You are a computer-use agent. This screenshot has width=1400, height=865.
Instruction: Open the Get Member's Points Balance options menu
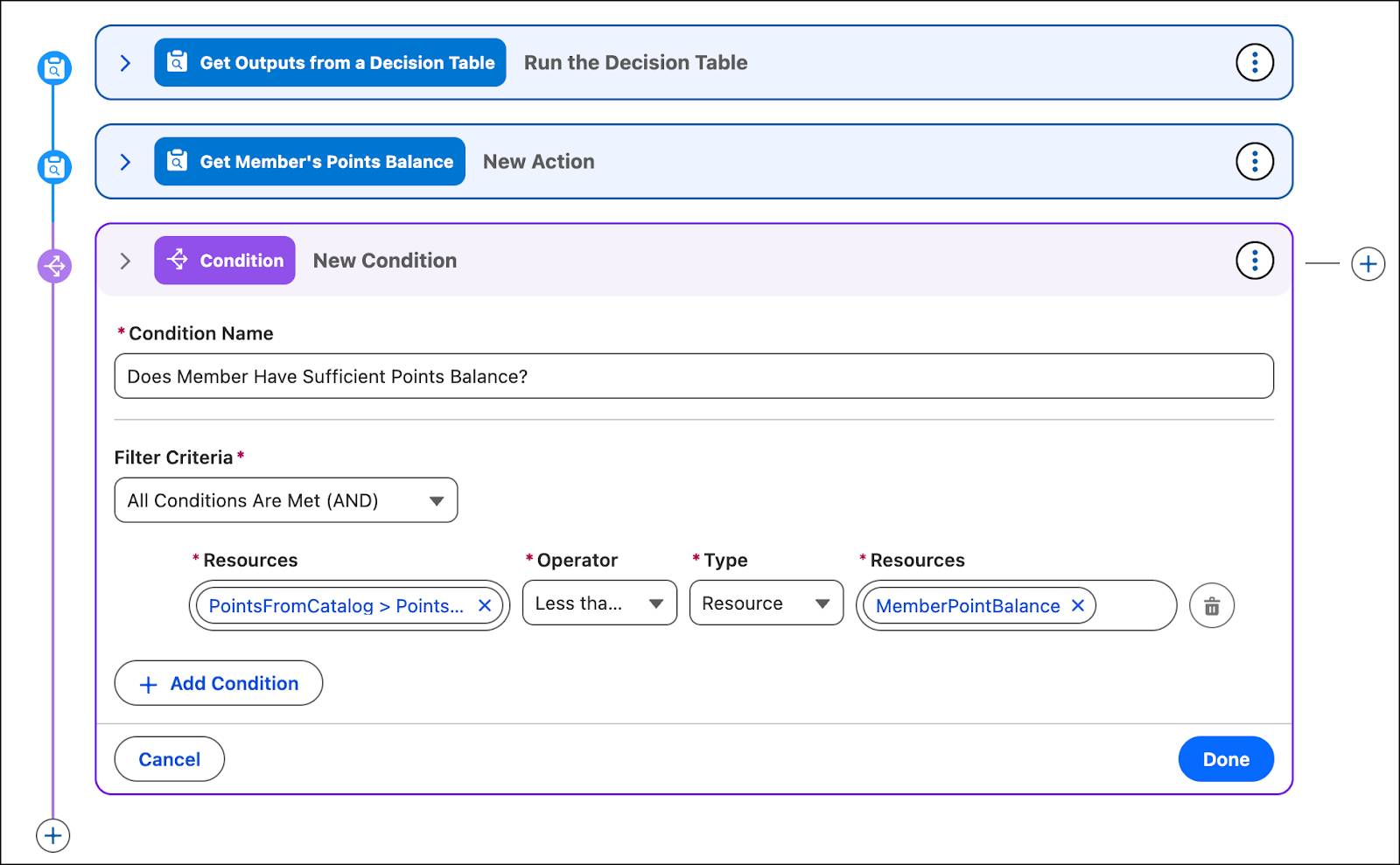[x=1254, y=162]
